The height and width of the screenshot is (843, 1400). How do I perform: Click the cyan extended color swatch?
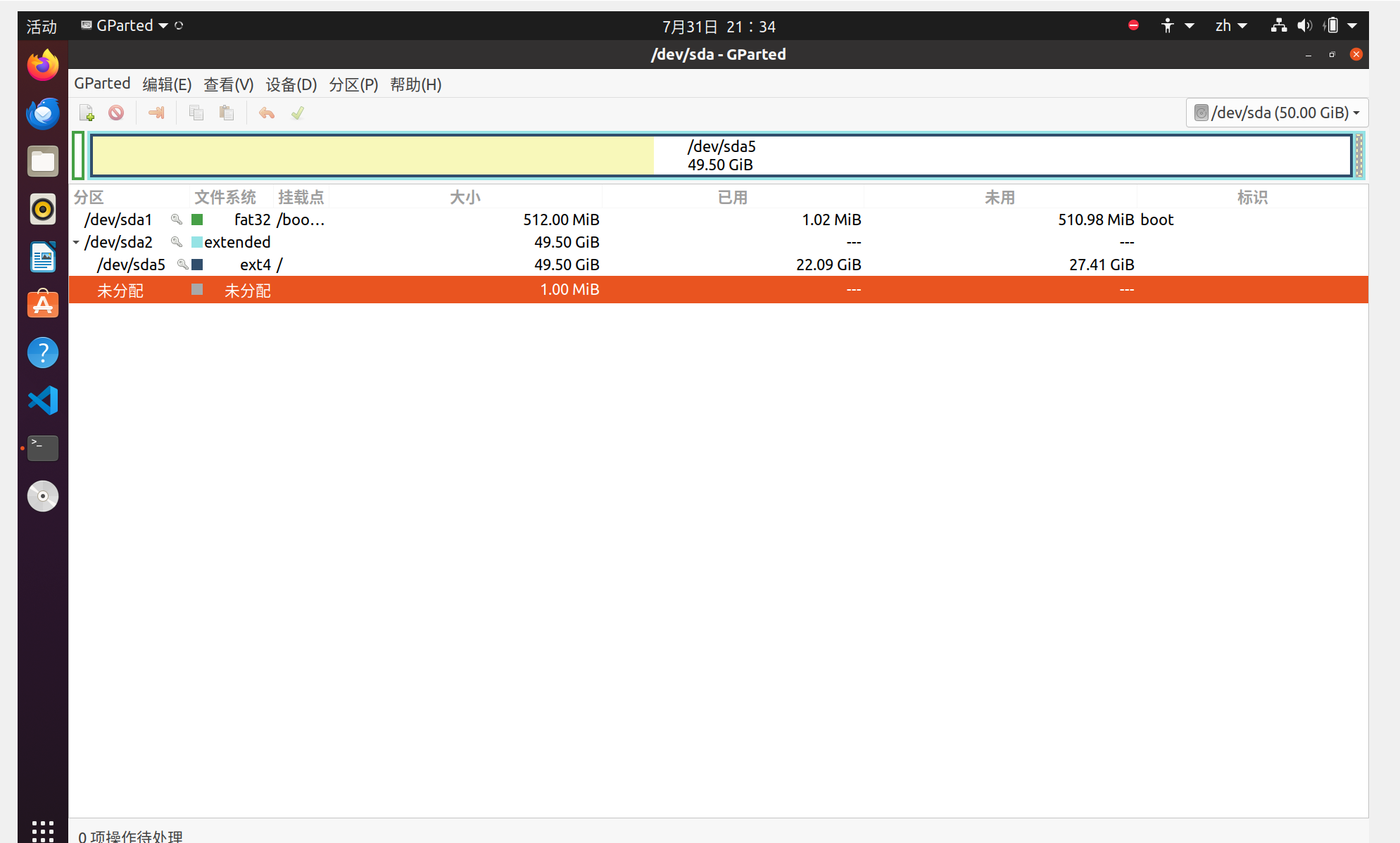(197, 242)
